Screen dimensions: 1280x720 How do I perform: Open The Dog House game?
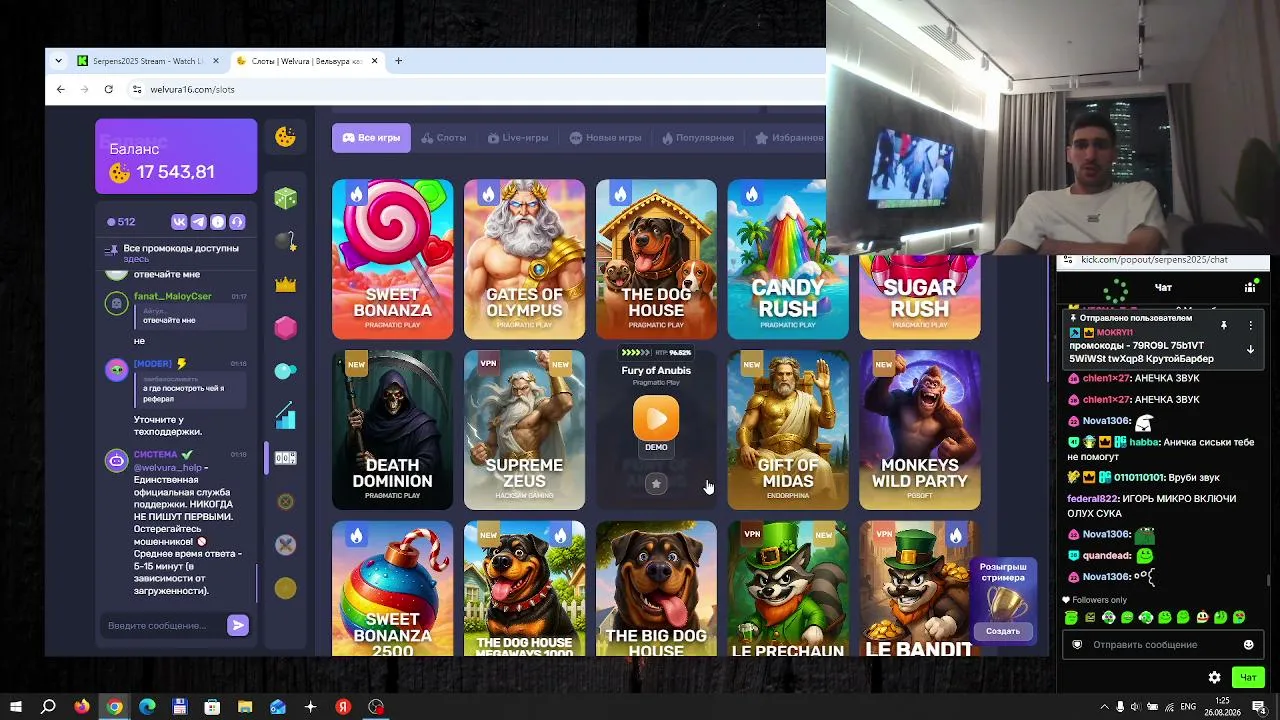[x=656, y=259]
